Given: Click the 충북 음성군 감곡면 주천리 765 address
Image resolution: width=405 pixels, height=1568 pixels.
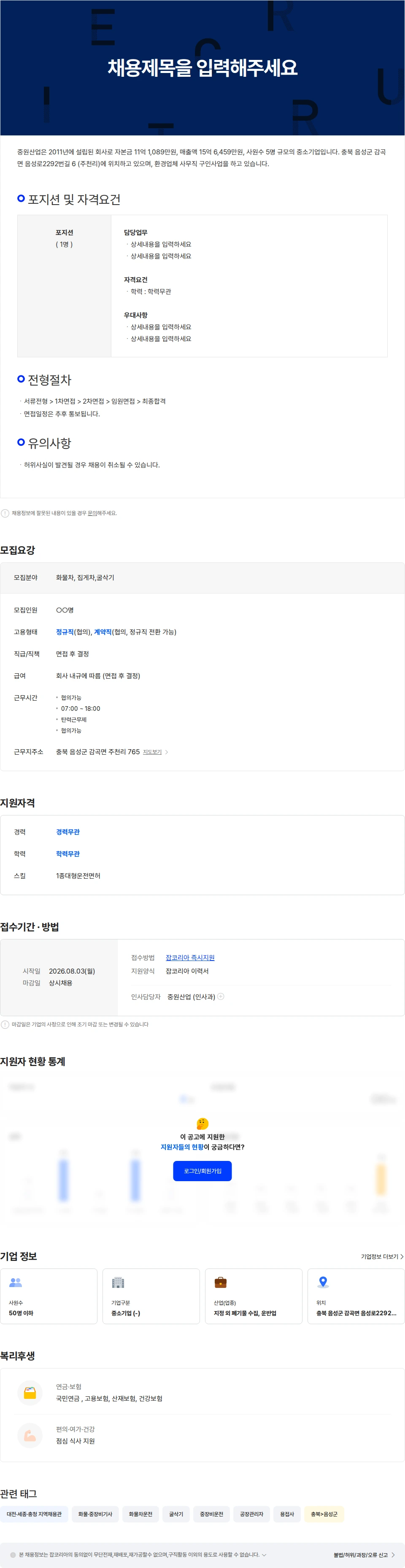Looking at the screenshot, I should (x=98, y=752).
